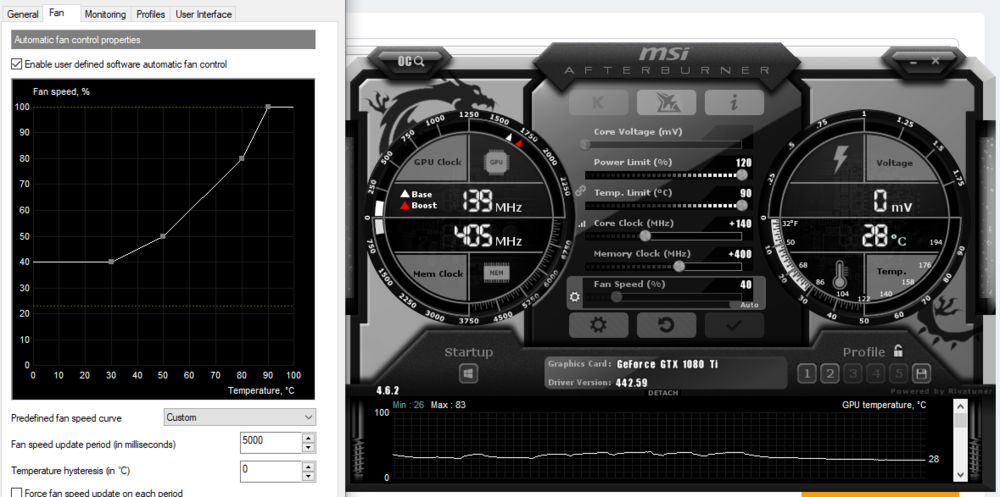
Task: Click the fan curve point at 90°C
Action: 268,107
